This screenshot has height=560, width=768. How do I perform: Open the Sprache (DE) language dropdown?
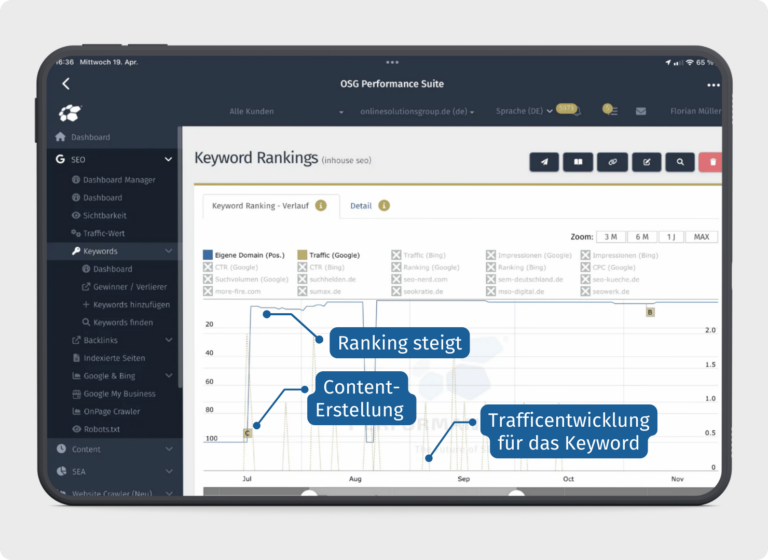524,111
